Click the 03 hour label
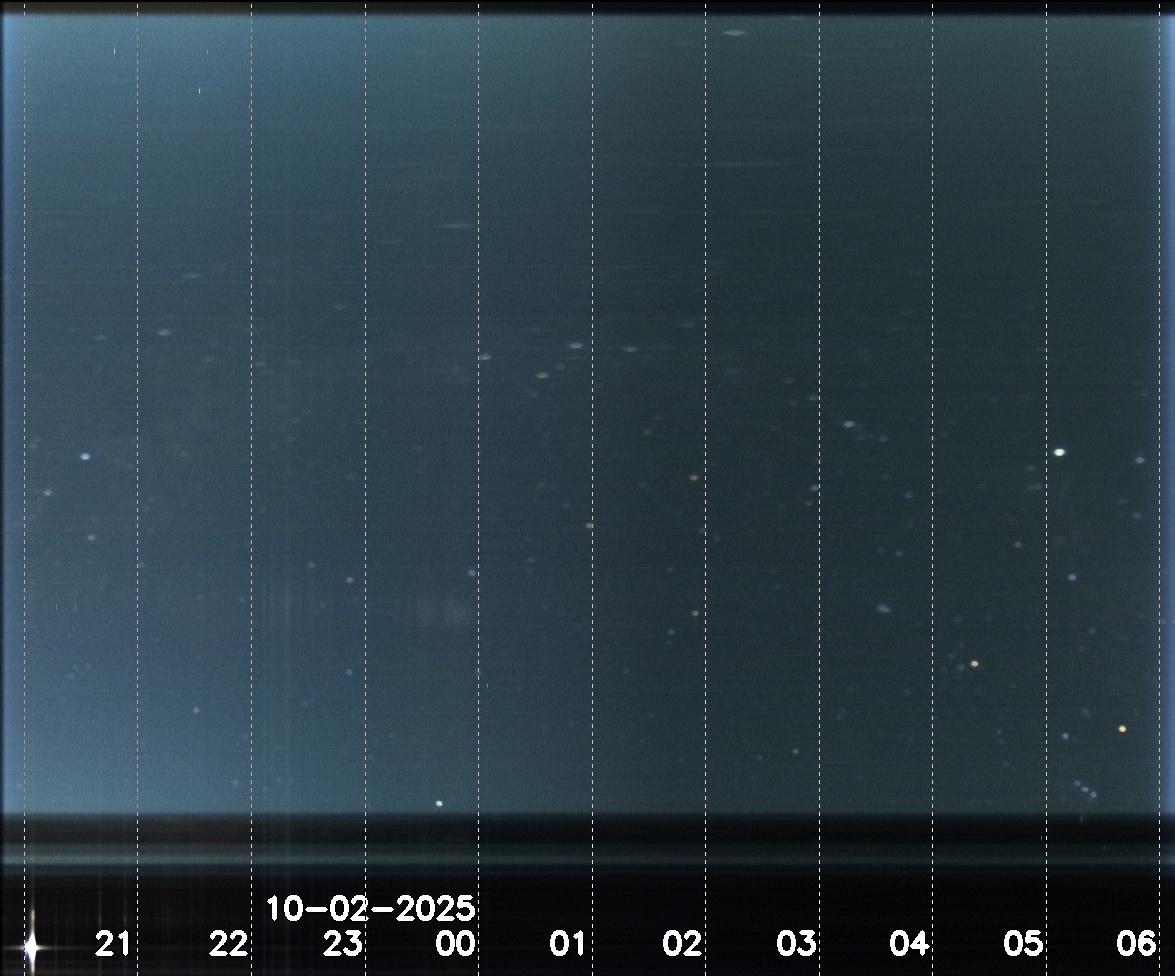This screenshot has width=1175, height=976. tap(796, 943)
